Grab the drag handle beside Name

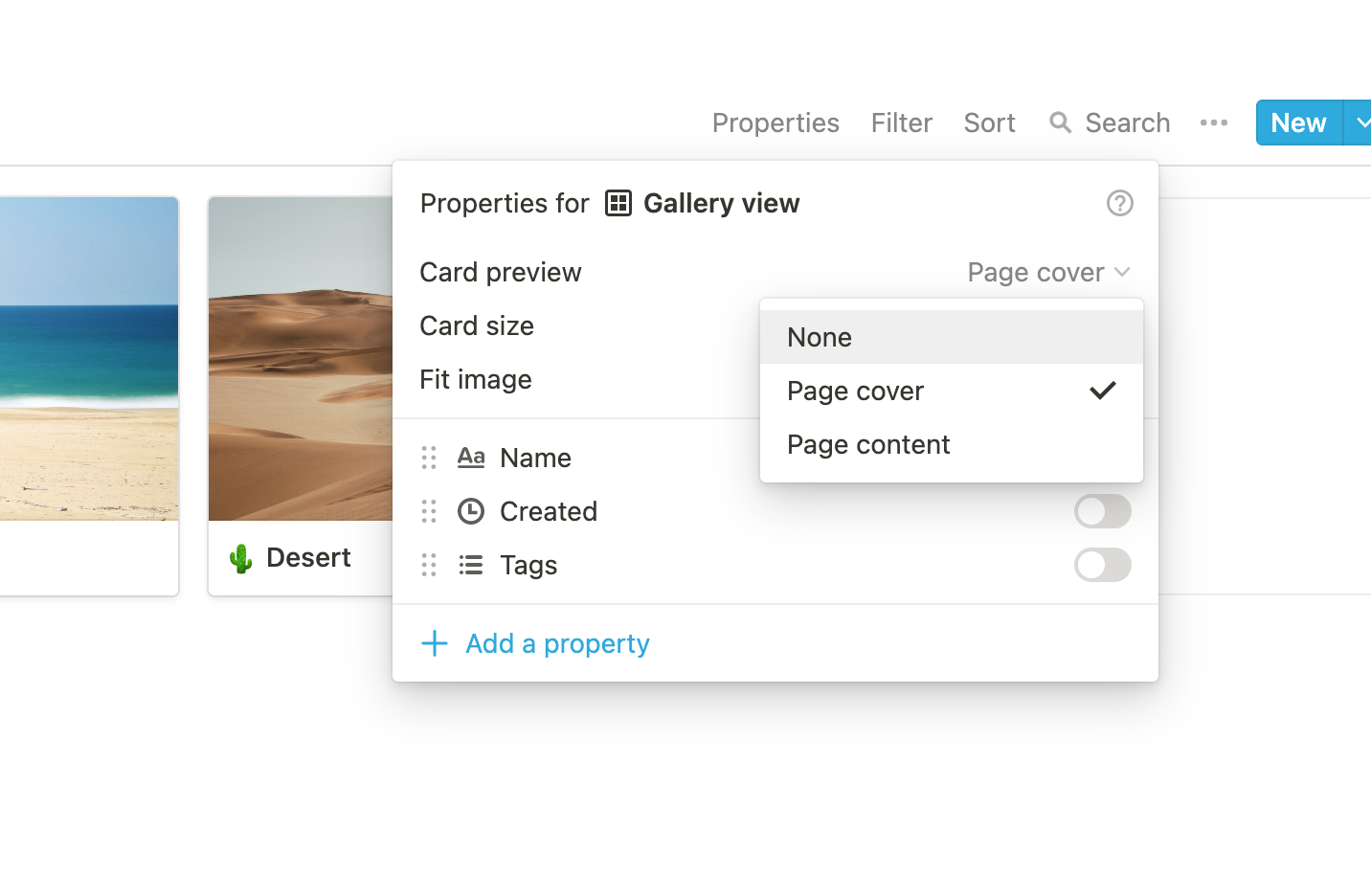(x=429, y=458)
